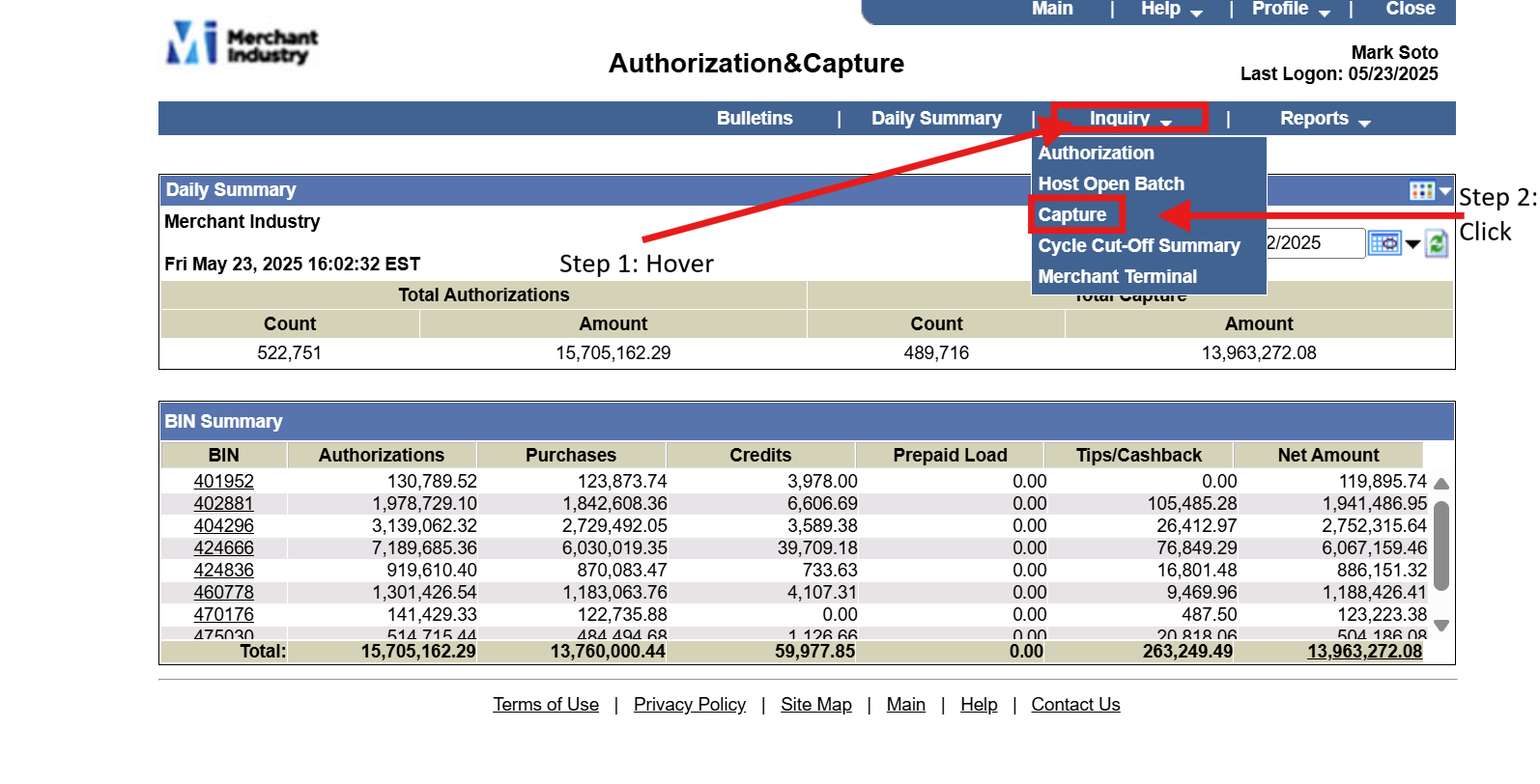Open the grid view icon in Daily Summary header
This screenshot has width=1540, height=784.
click(1421, 190)
